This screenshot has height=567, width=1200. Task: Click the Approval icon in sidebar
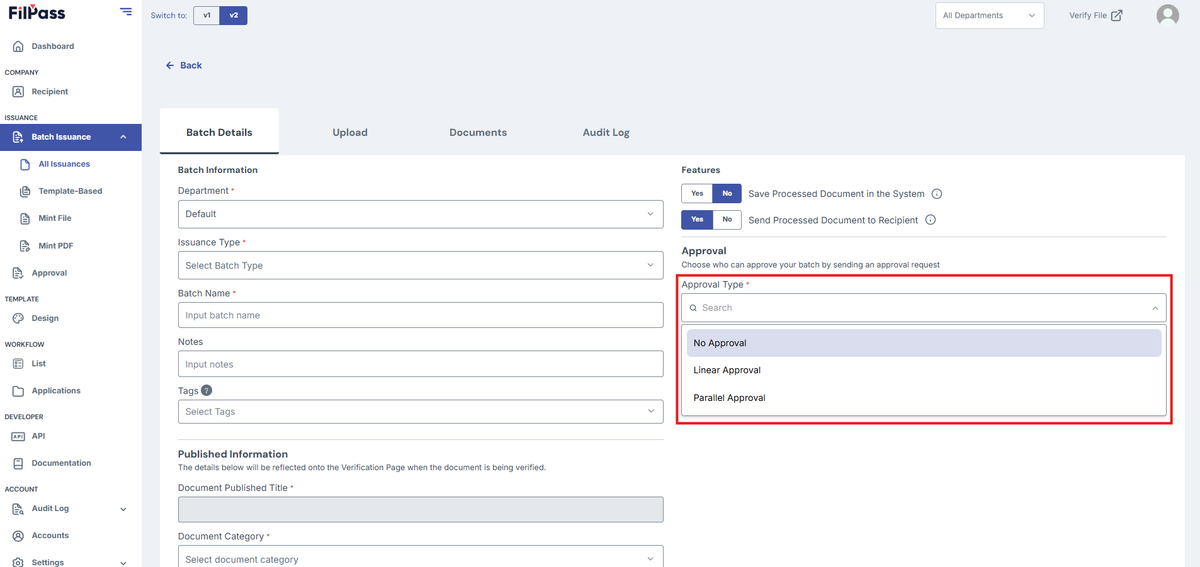[x=18, y=273]
